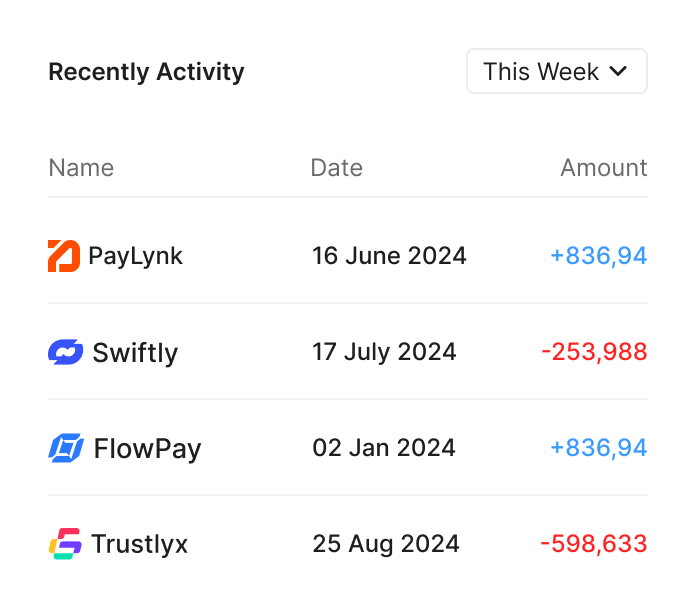Click the multicolor Trustlyx logo icon
Viewport: 696px width, 608px height.
(65, 544)
